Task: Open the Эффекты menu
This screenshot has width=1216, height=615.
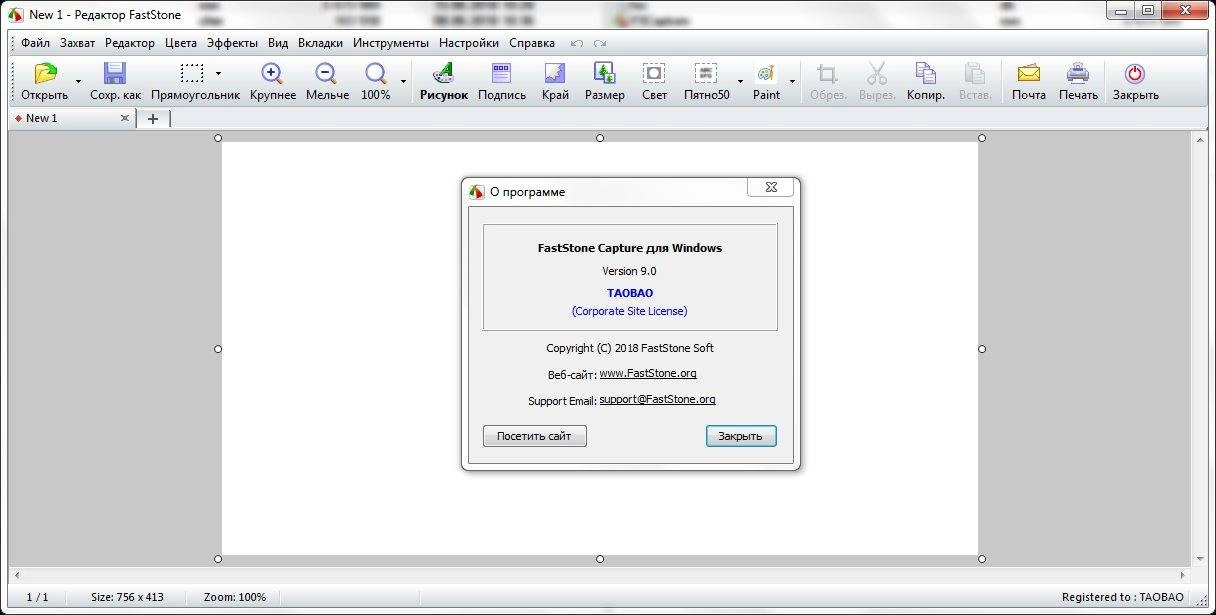Action: (232, 43)
